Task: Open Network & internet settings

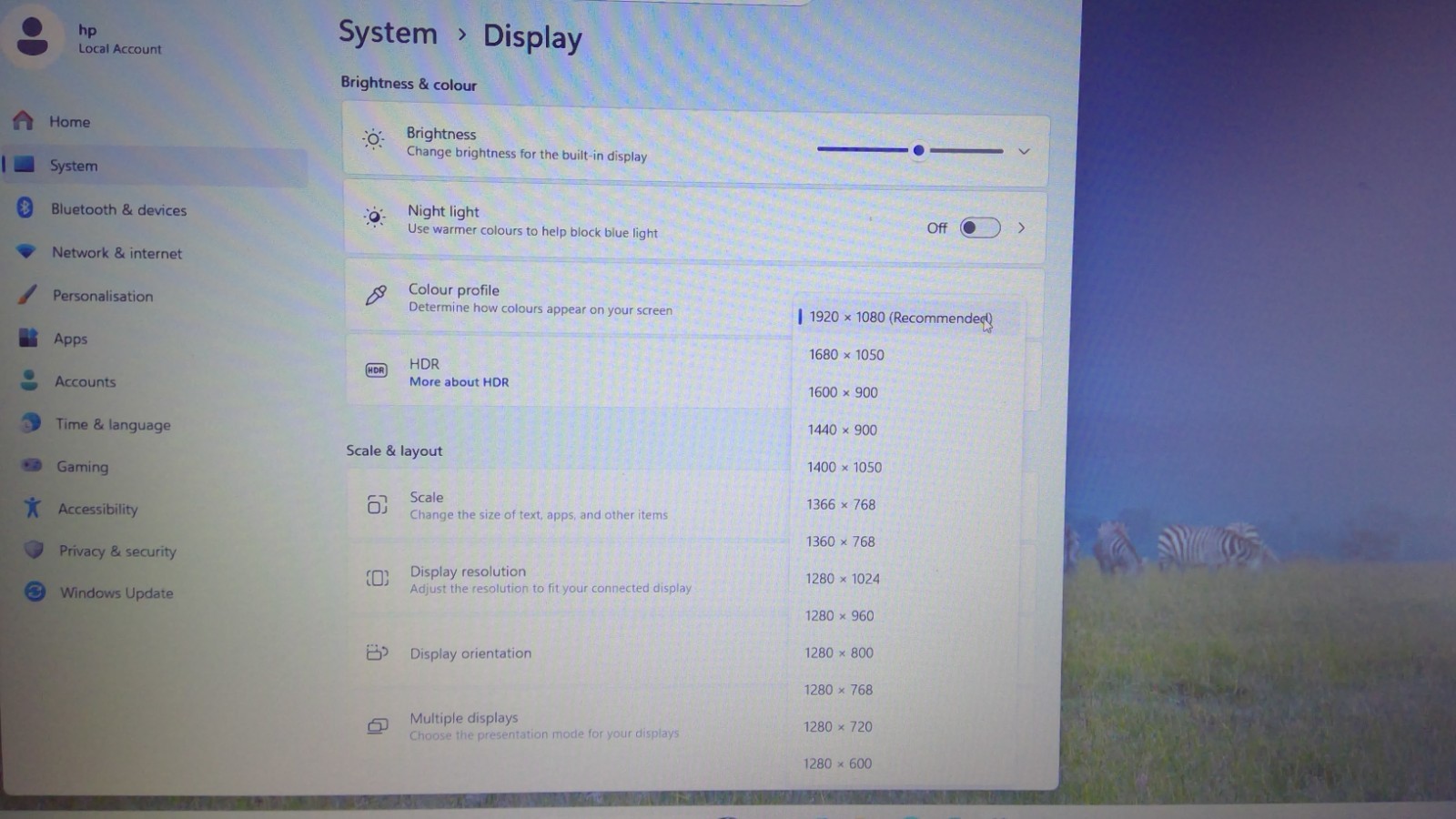Action: click(157, 252)
